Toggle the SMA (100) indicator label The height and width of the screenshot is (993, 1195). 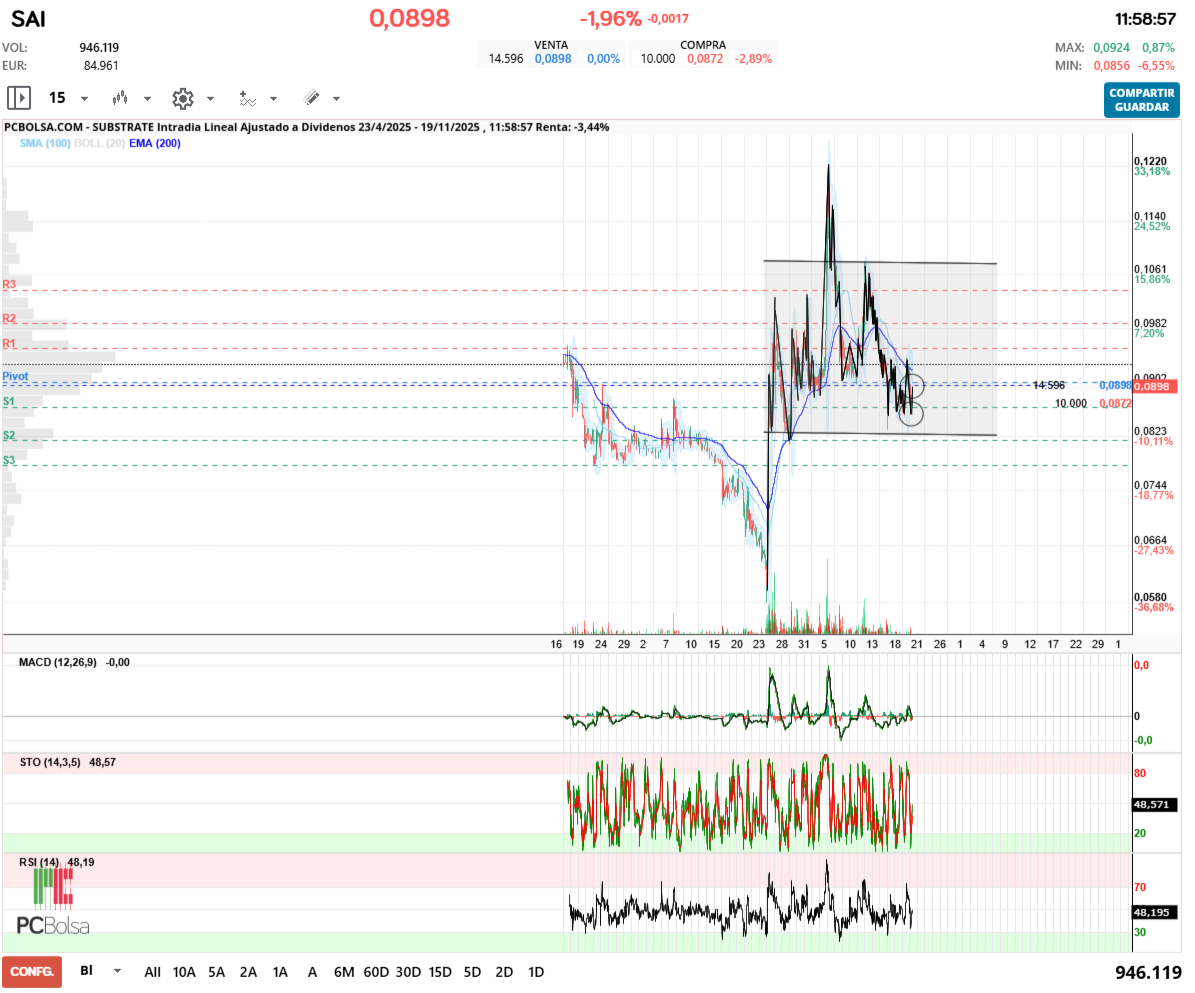click(x=45, y=143)
